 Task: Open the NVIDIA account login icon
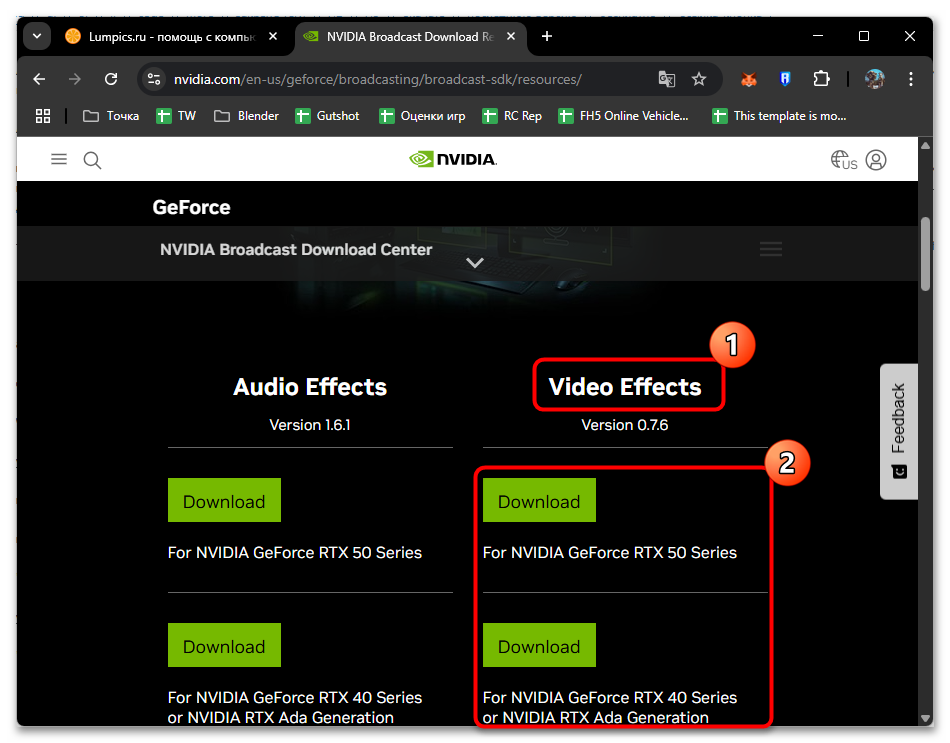876,160
